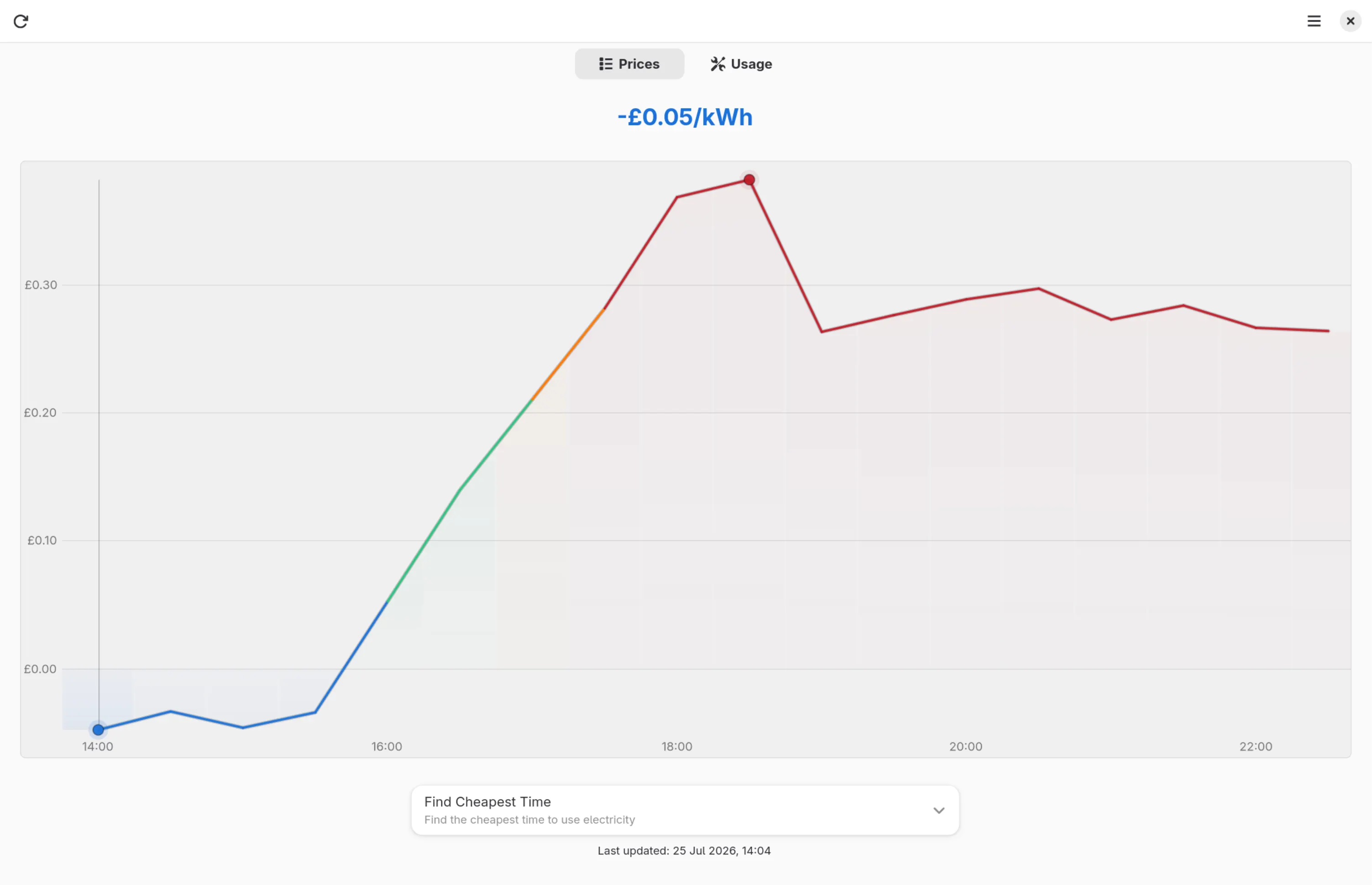Click 'Find the cheapest time to use electricity' subtitle
Image resolution: width=1372 pixels, height=885 pixels.
tap(529, 819)
